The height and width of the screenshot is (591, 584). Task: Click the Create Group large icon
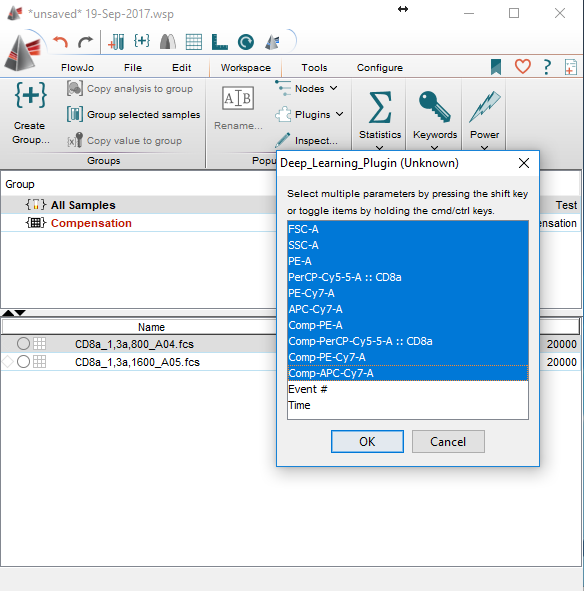31,112
